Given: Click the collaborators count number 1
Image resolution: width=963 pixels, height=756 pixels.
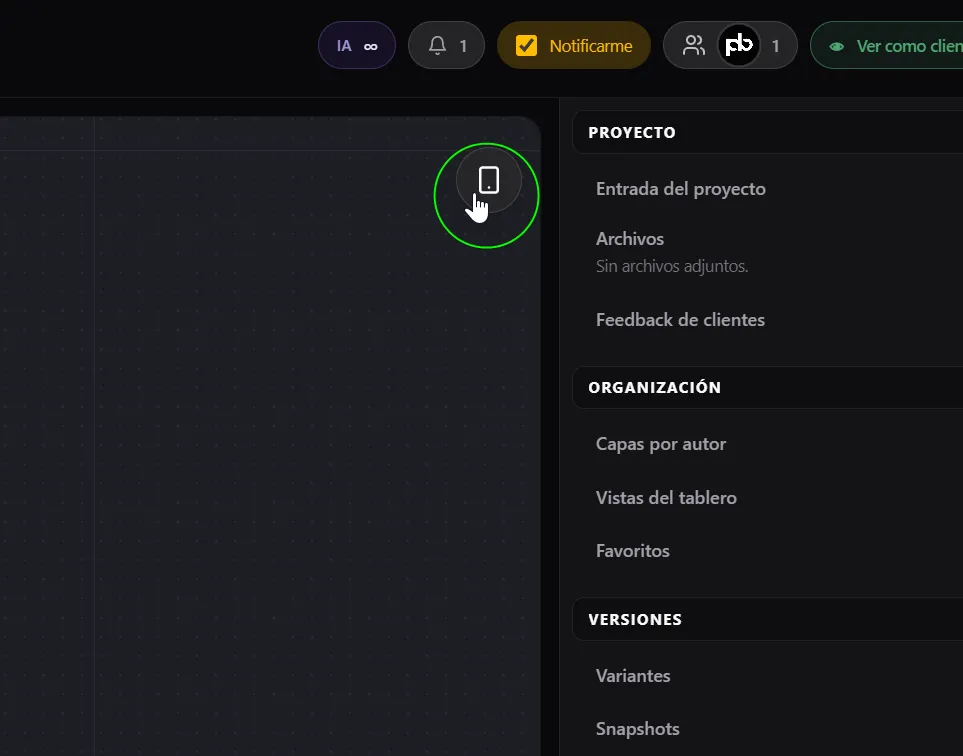Looking at the screenshot, I should (776, 46).
